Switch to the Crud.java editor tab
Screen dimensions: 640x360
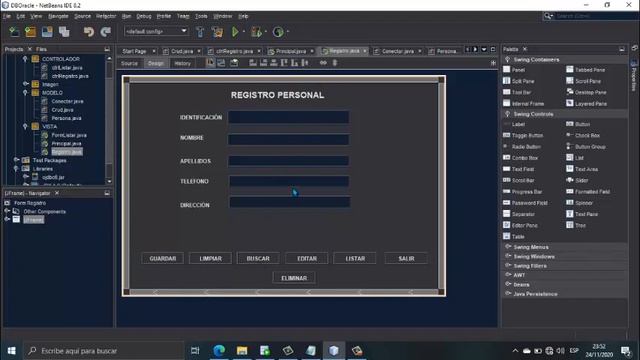tap(182, 51)
